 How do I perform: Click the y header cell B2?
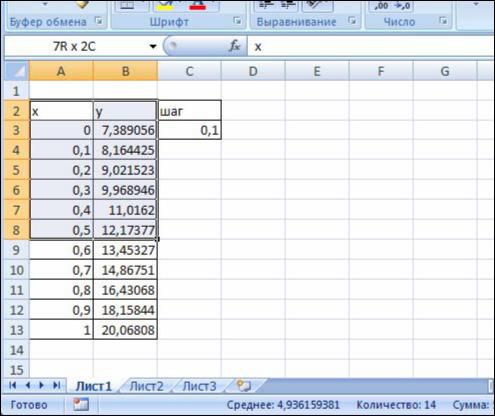point(125,110)
